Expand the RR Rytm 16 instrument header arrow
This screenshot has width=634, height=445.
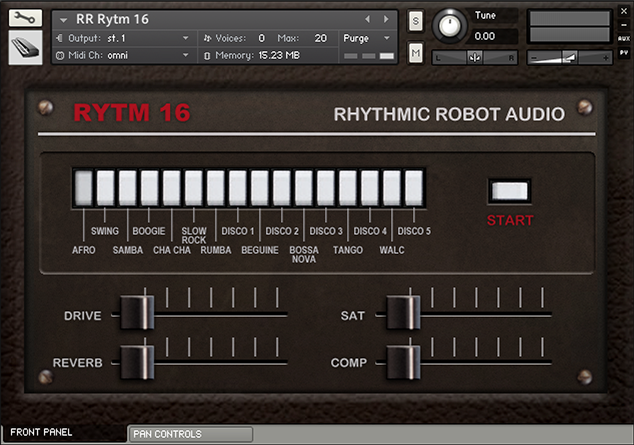63,19
